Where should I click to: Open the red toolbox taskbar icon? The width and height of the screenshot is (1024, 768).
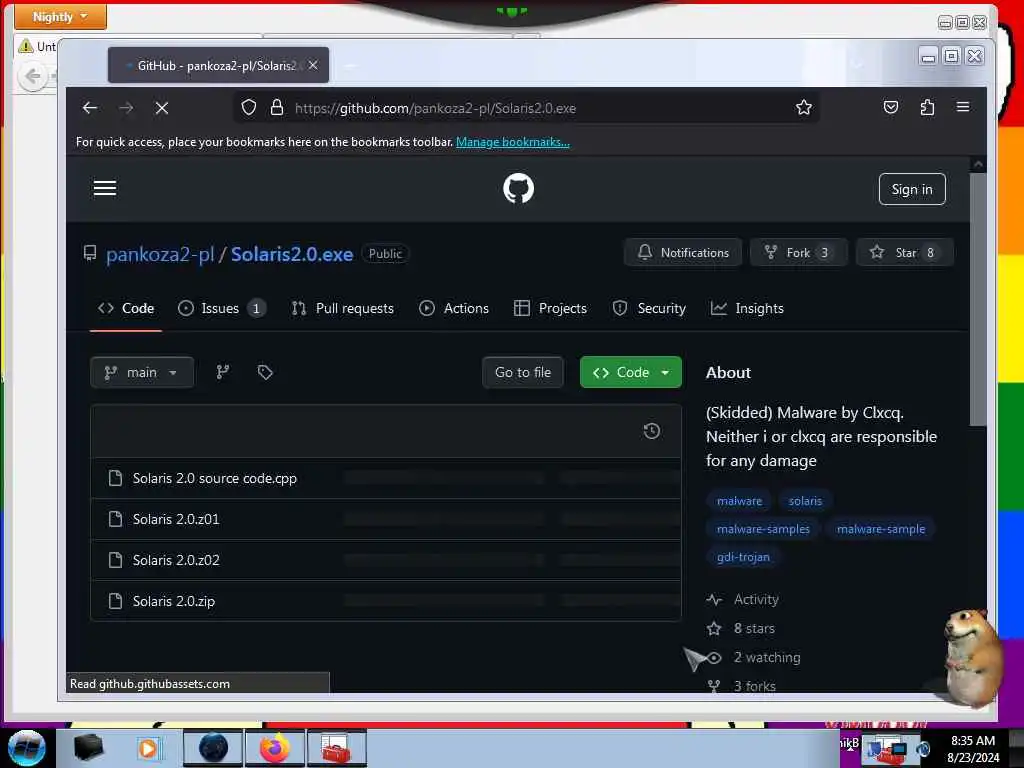[336, 748]
